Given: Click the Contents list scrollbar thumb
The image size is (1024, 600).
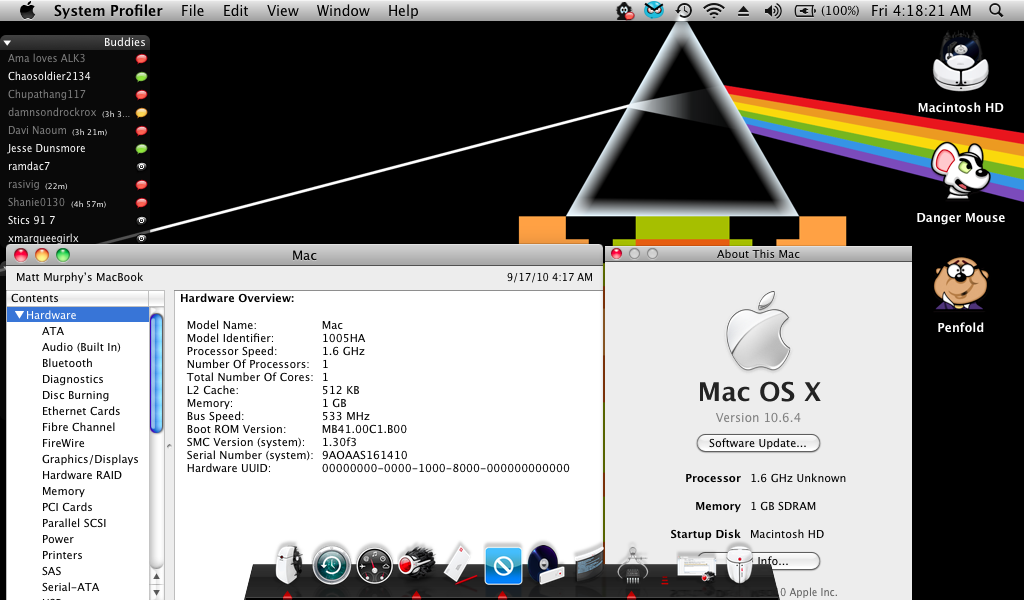Looking at the screenshot, I should coord(156,373).
